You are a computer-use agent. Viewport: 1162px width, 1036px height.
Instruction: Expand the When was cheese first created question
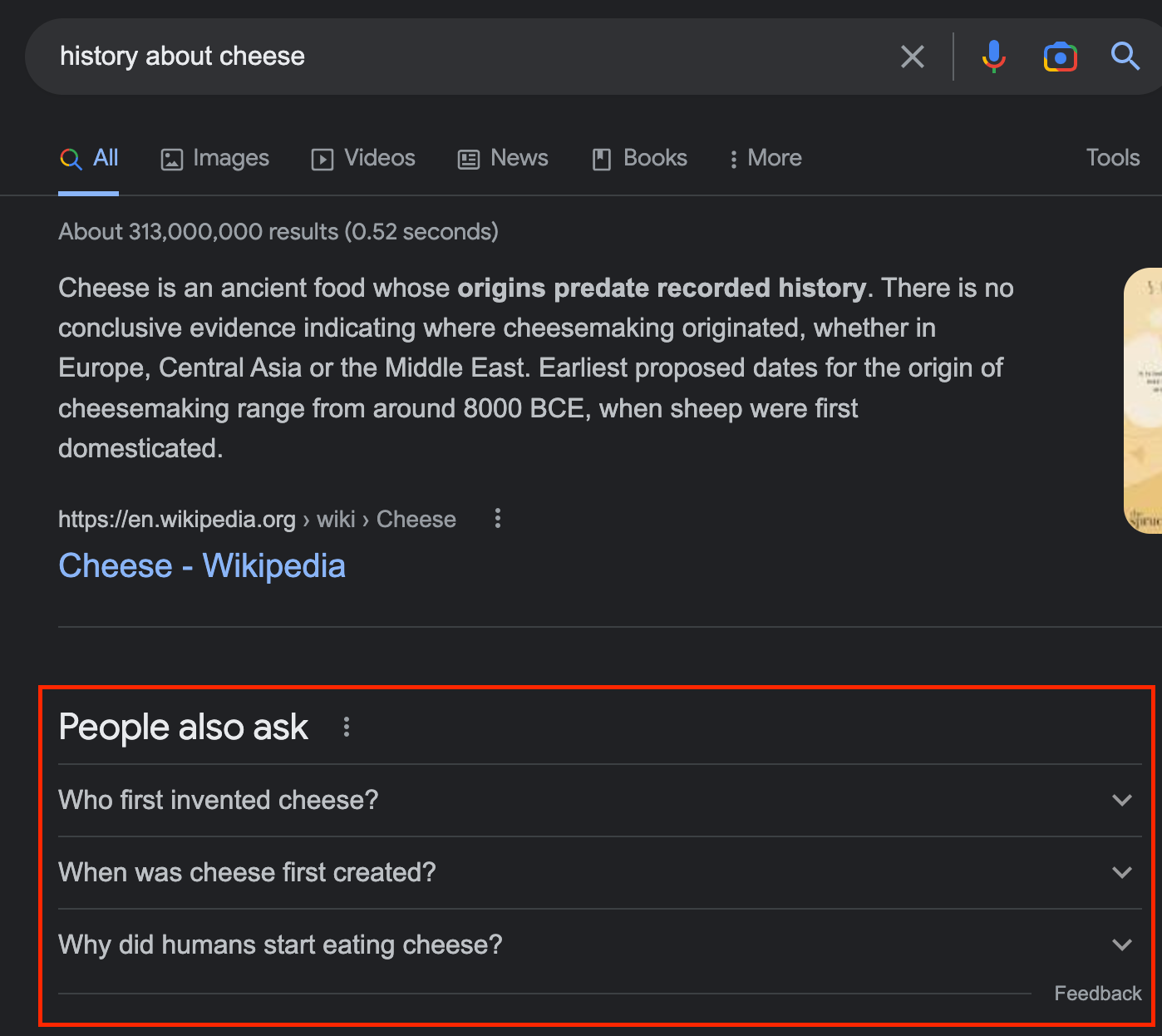click(600, 872)
